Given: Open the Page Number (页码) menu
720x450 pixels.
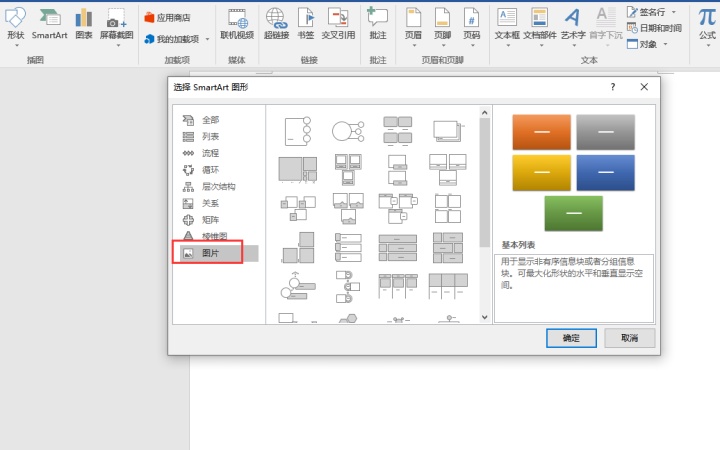Looking at the screenshot, I should (472, 25).
